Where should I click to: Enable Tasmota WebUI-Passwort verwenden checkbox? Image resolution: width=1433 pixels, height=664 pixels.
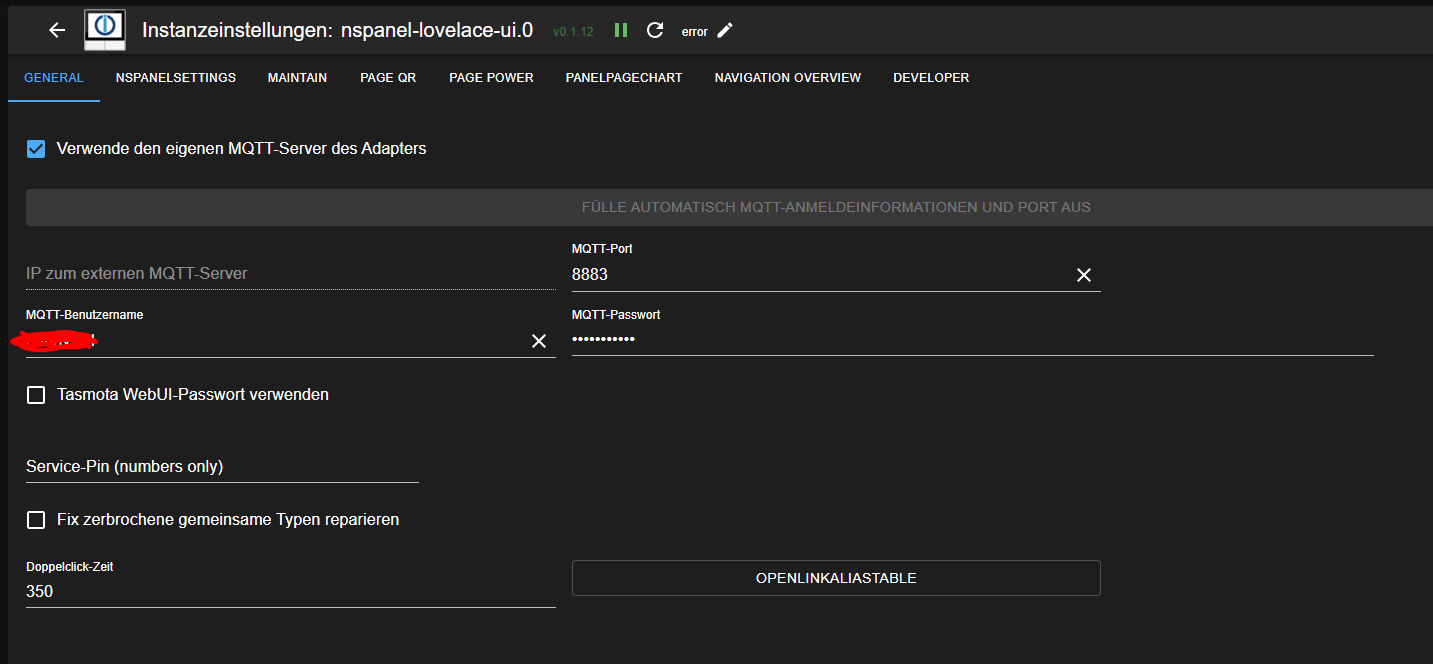(36, 395)
